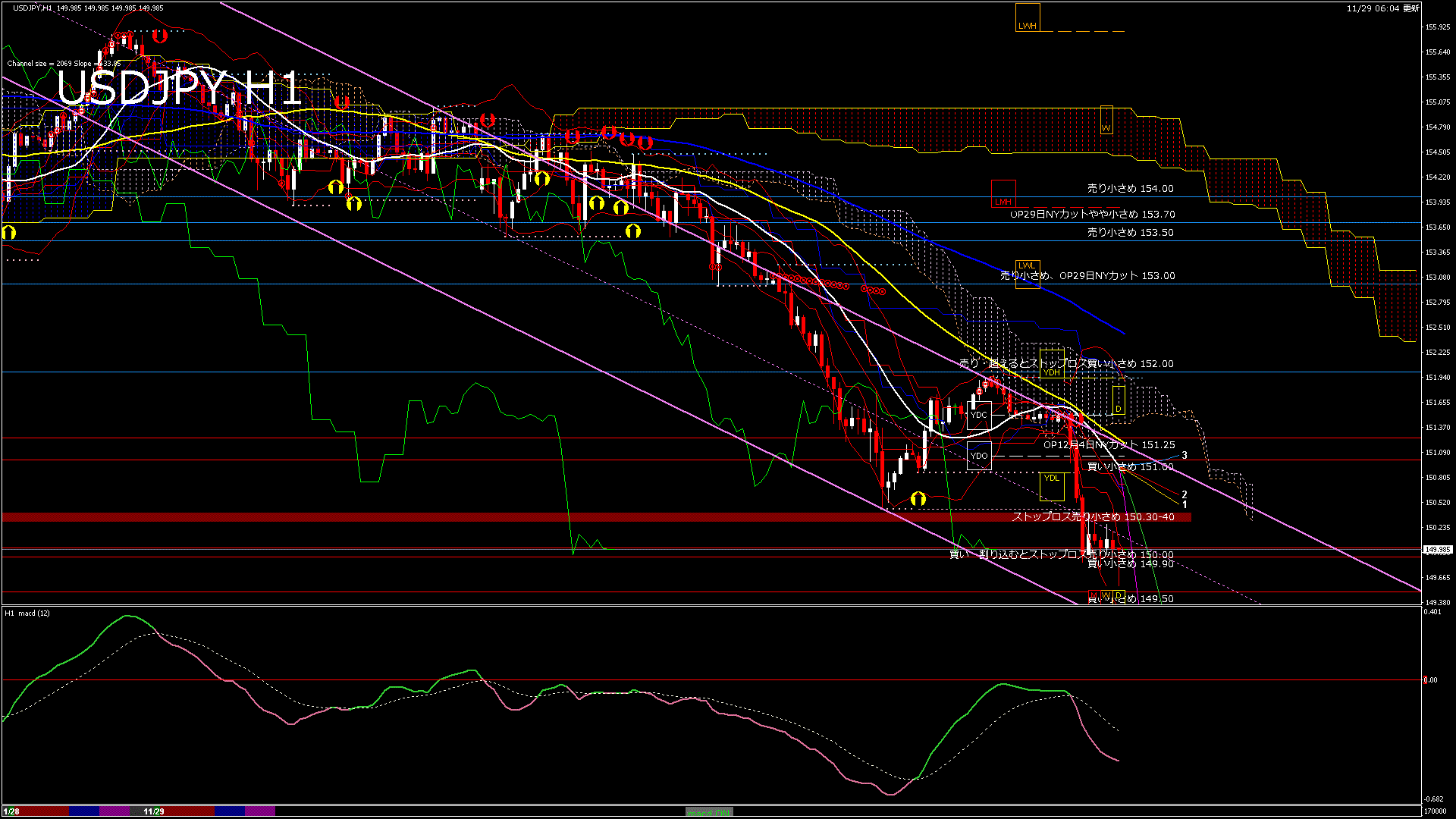Select the YDL yesterday-low box
Viewport: 1456px width, 819px height.
tap(1052, 487)
